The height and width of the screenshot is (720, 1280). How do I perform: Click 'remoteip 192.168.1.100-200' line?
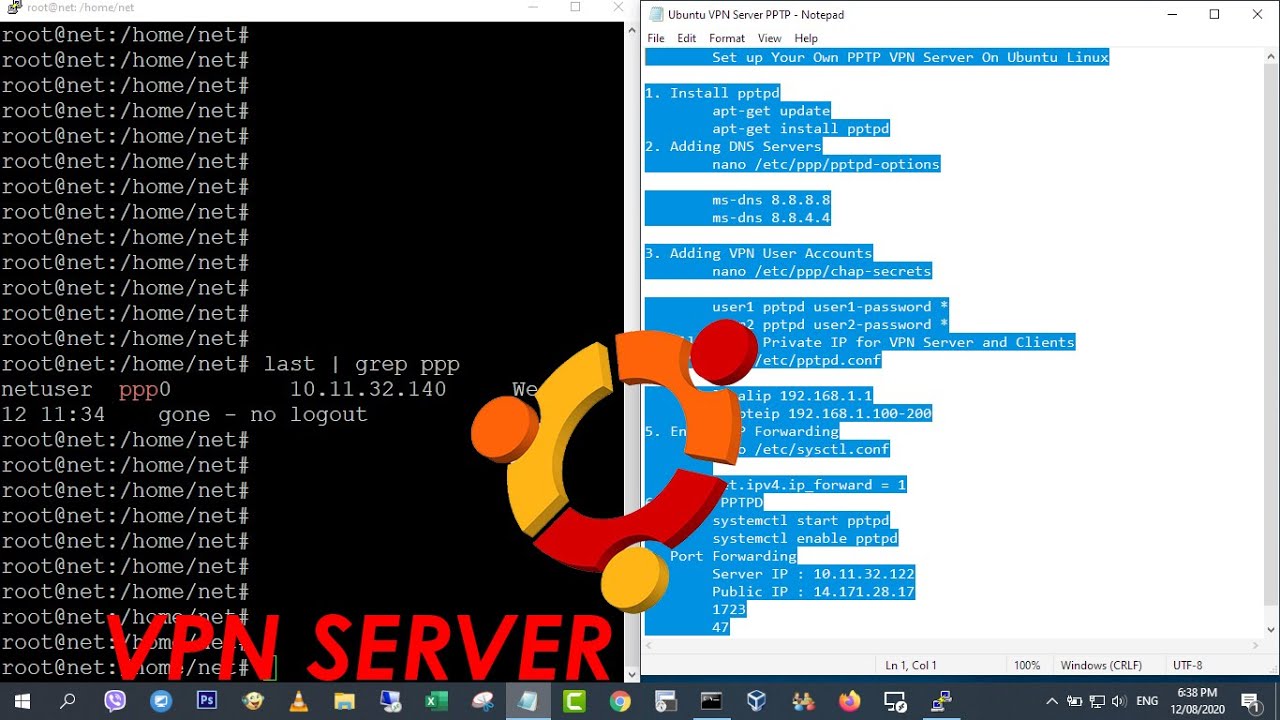point(822,413)
